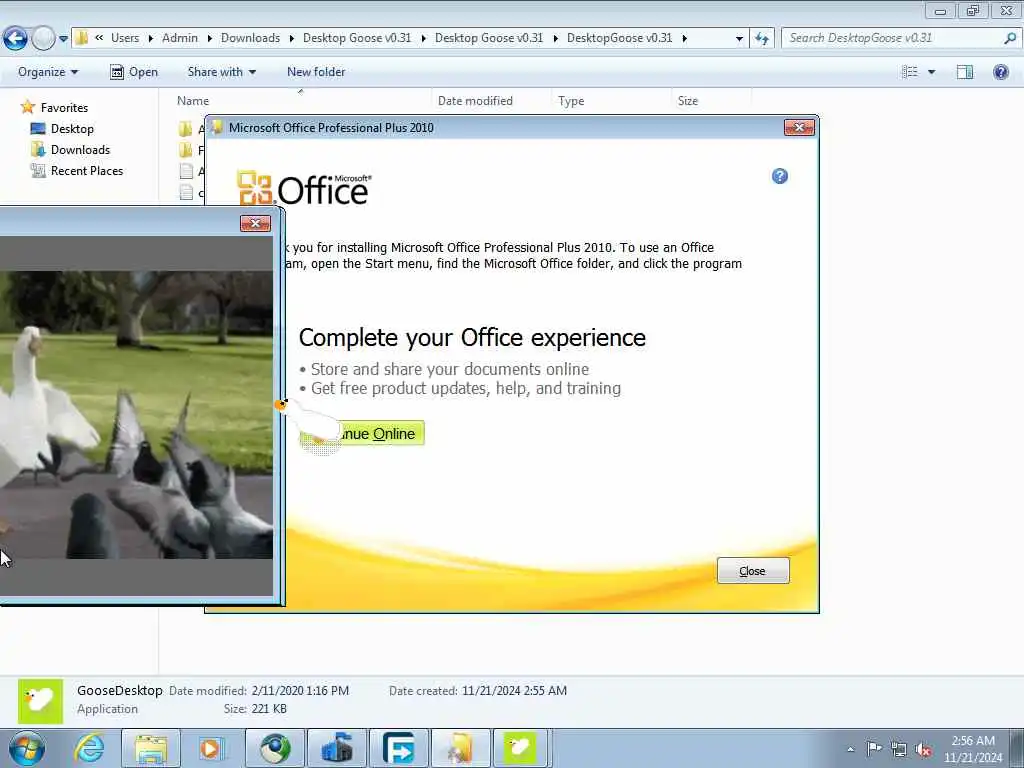Viewport: 1024px width, 768px height.
Task: Open Windows Explorer taskbar icon
Action: [151, 748]
